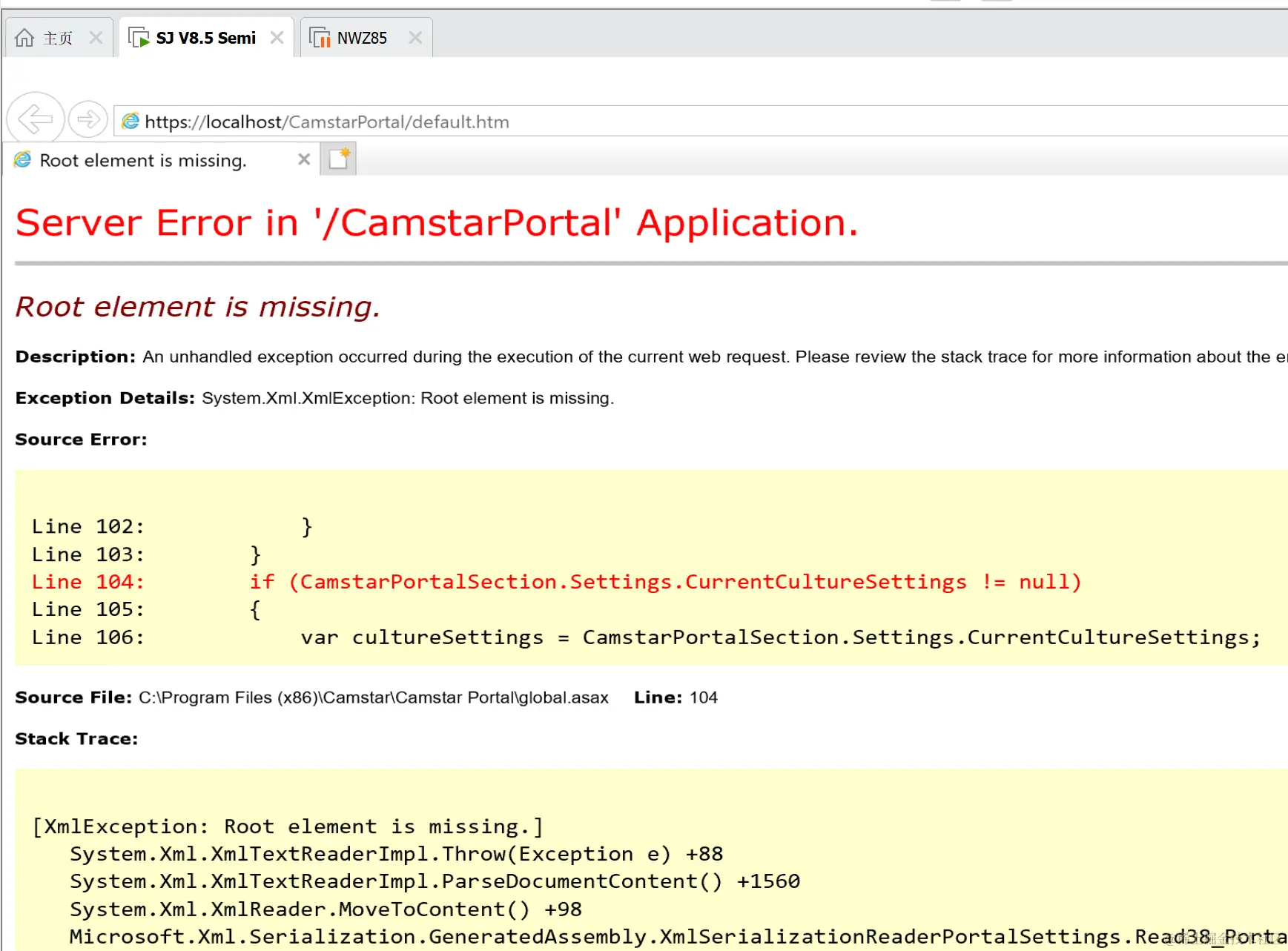
Task: Close the 'Root element is missing.' browser tab
Action: [304, 159]
